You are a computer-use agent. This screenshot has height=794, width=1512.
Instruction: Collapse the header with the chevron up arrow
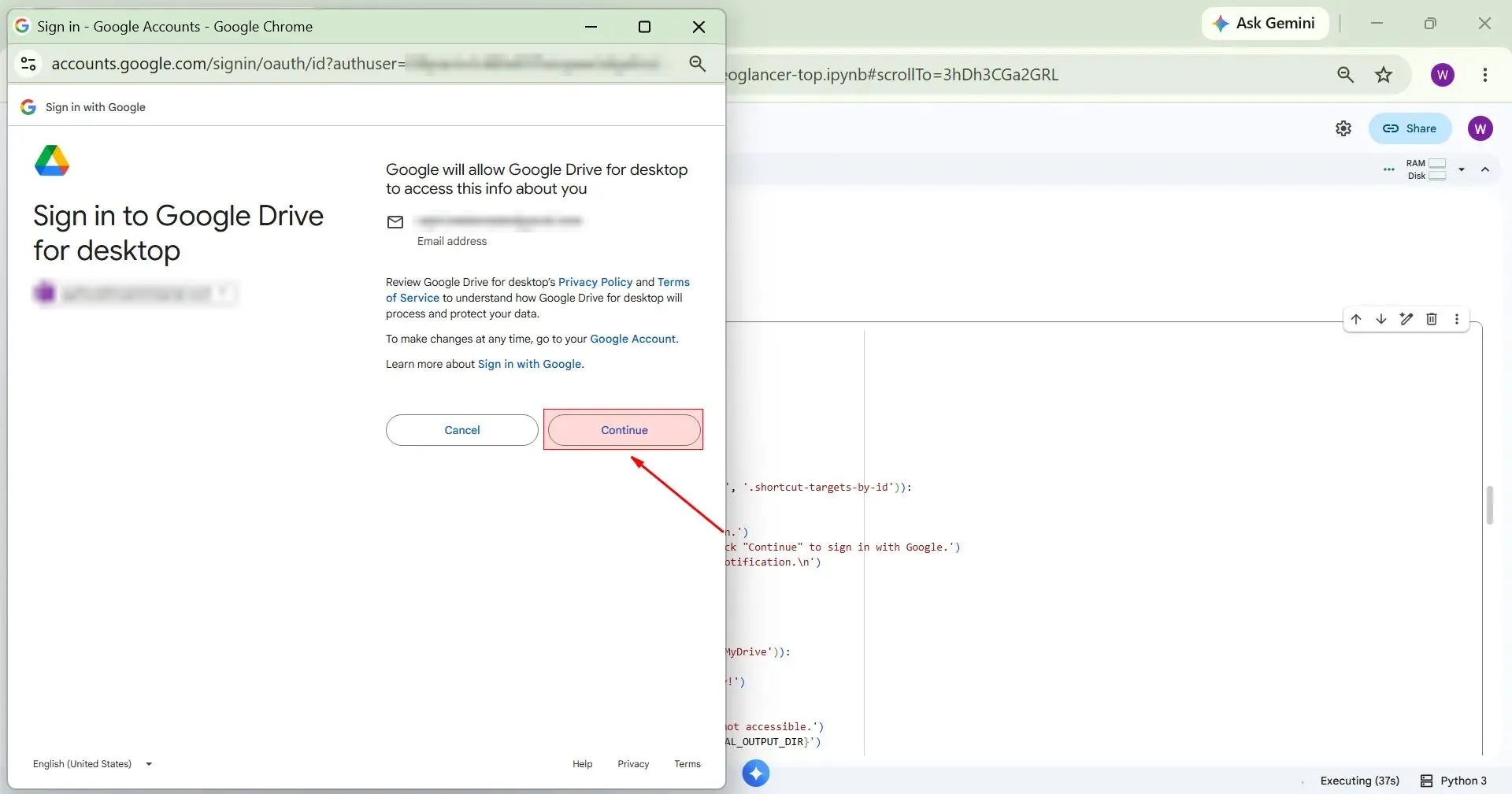click(1485, 169)
